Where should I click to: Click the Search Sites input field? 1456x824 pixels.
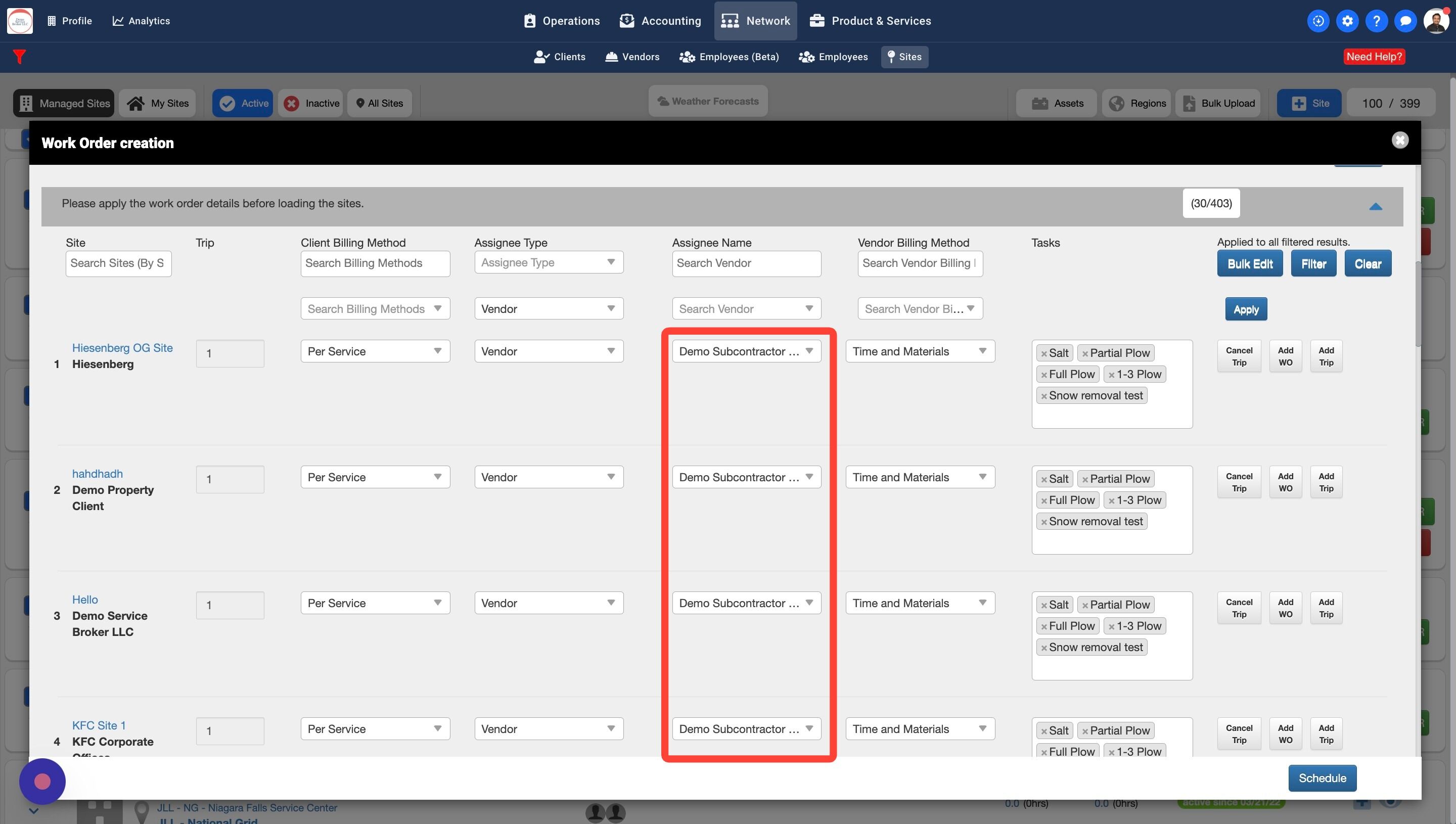pos(118,263)
